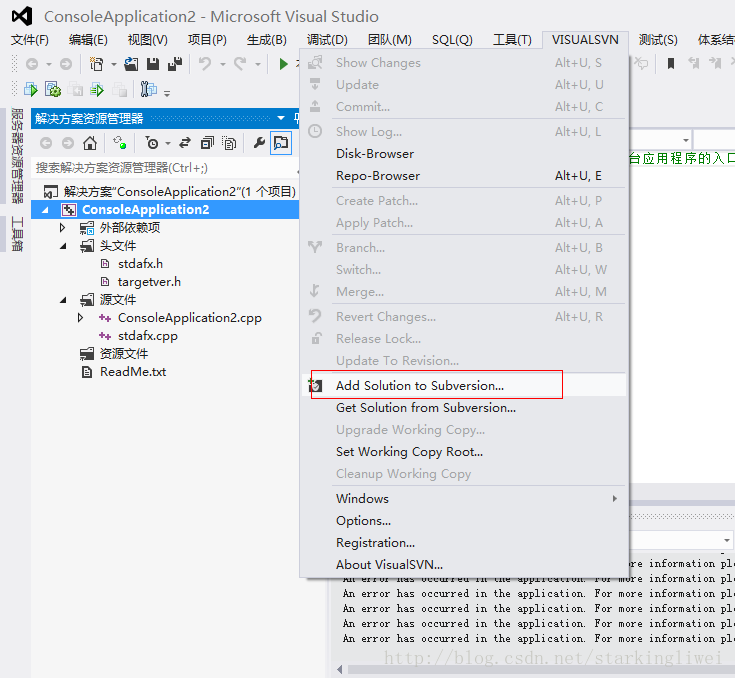Click the output pane's scroll-left arrow
This screenshot has height=678, width=735.
tap(340, 669)
